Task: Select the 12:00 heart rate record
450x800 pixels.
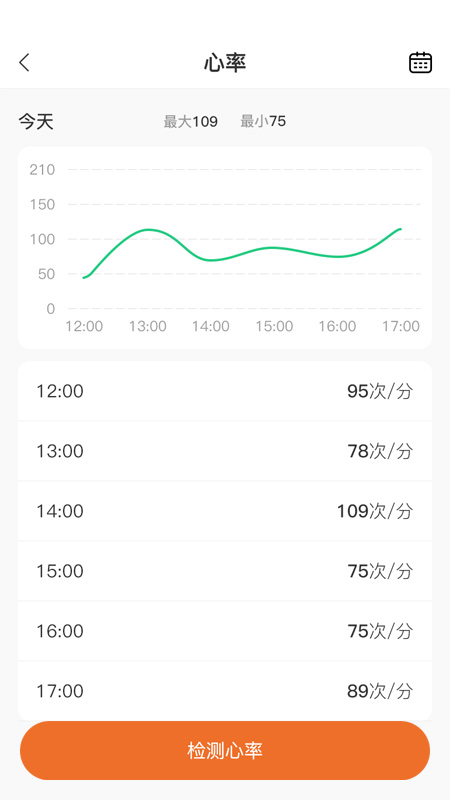Action: click(x=225, y=391)
